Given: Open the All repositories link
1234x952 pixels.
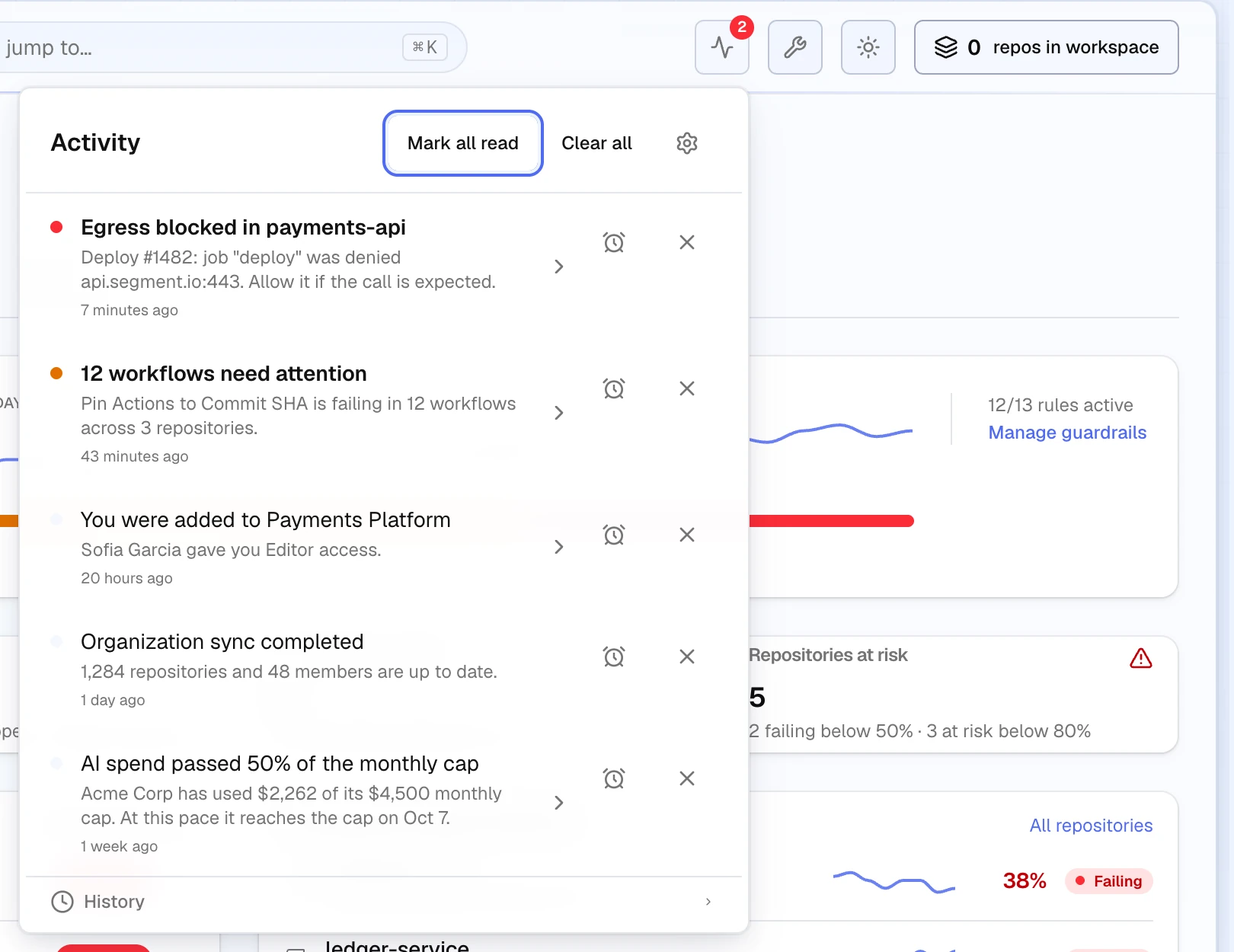Looking at the screenshot, I should 1091,826.
